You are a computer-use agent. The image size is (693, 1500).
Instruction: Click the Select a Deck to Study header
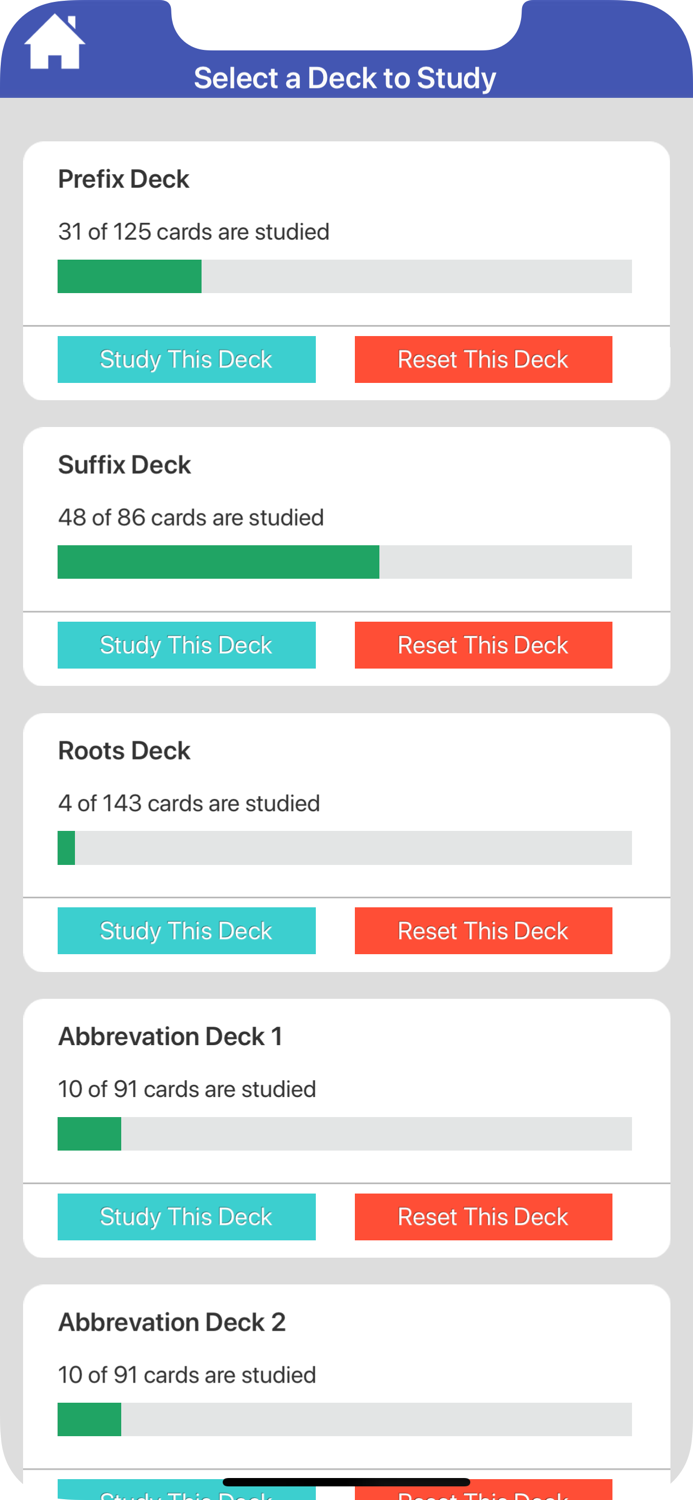click(x=344, y=77)
